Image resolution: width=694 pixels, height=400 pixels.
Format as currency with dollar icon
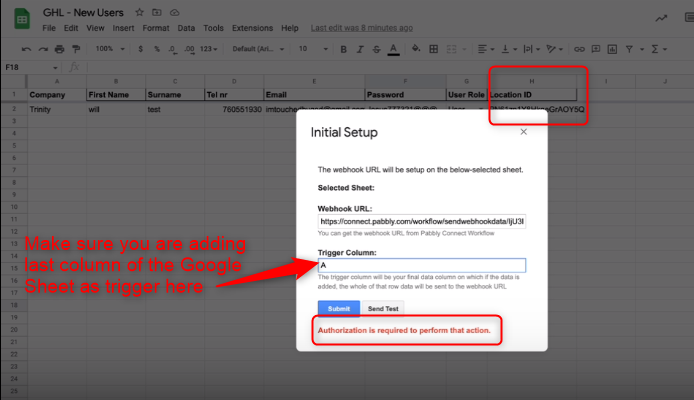pos(140,49)
